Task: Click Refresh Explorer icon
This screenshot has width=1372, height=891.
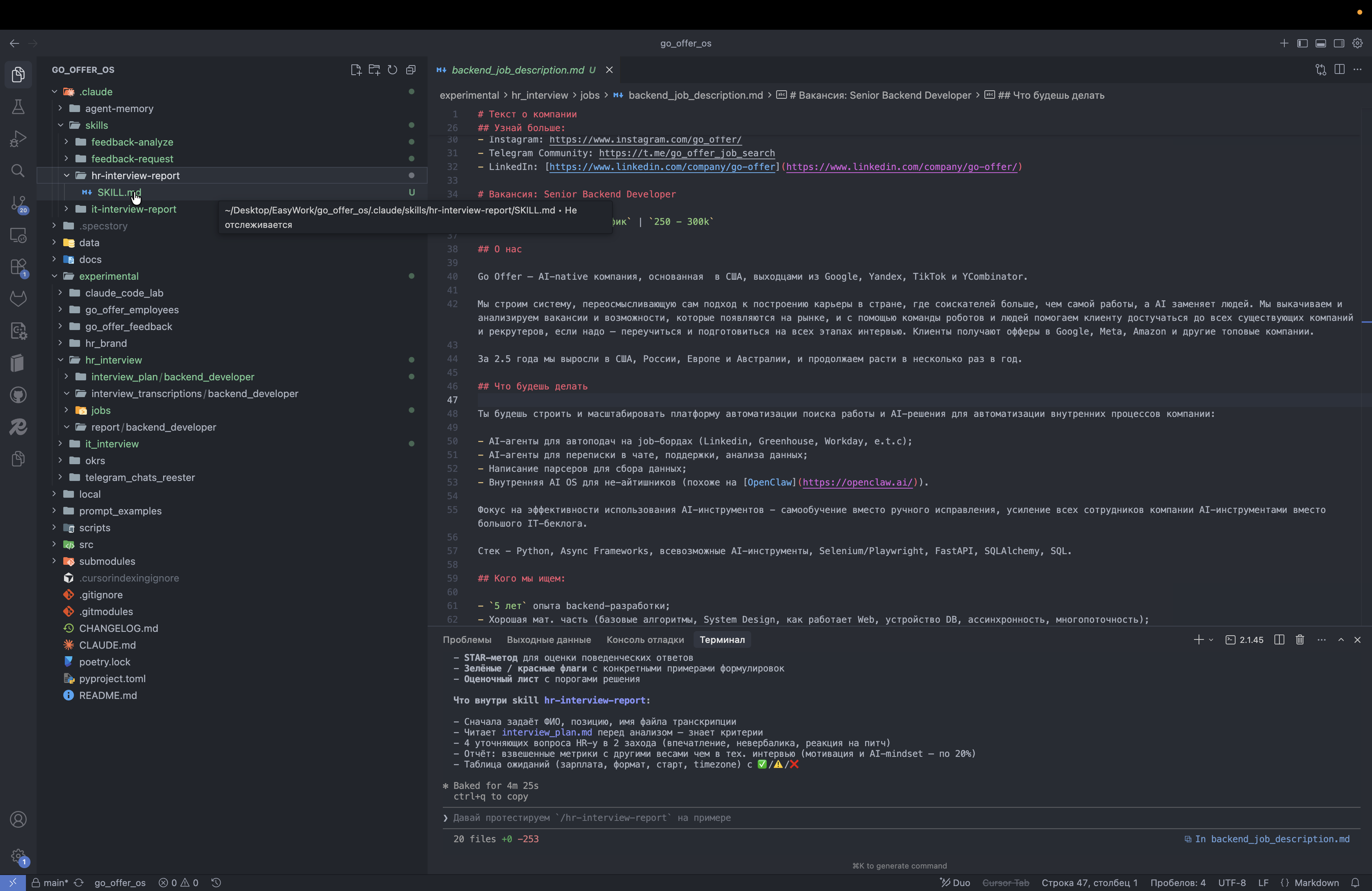Action: click(393, 70)
